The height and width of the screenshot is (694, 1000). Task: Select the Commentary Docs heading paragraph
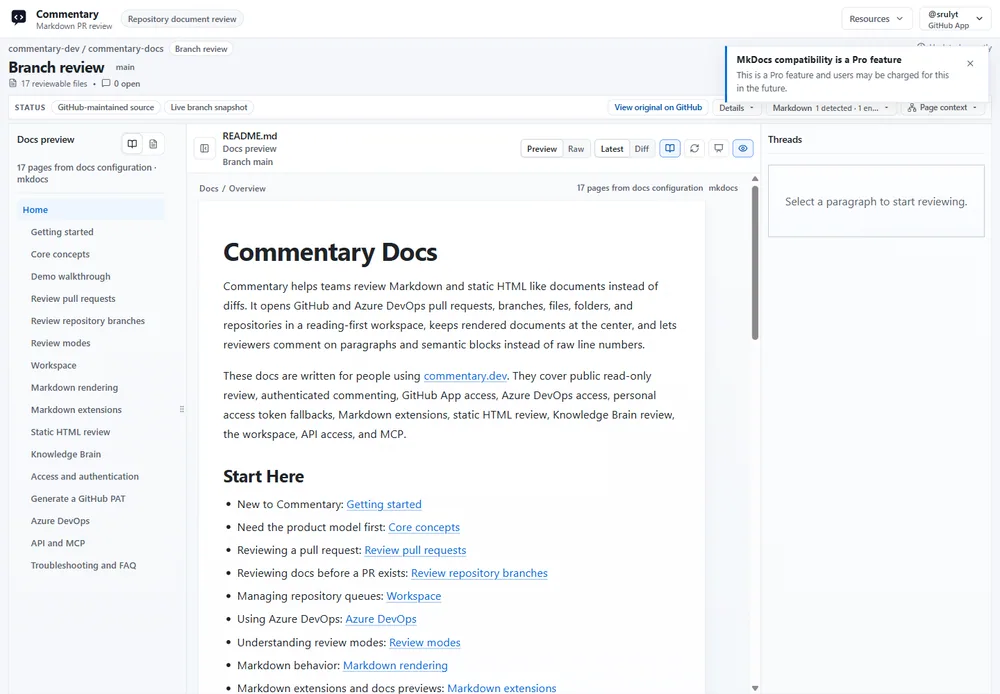pos(330,253)
